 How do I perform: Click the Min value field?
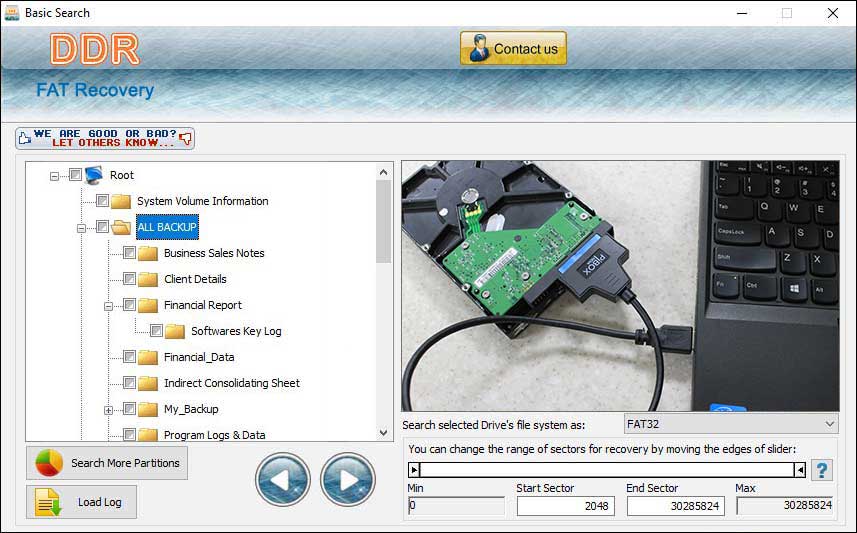click(456, 506)
